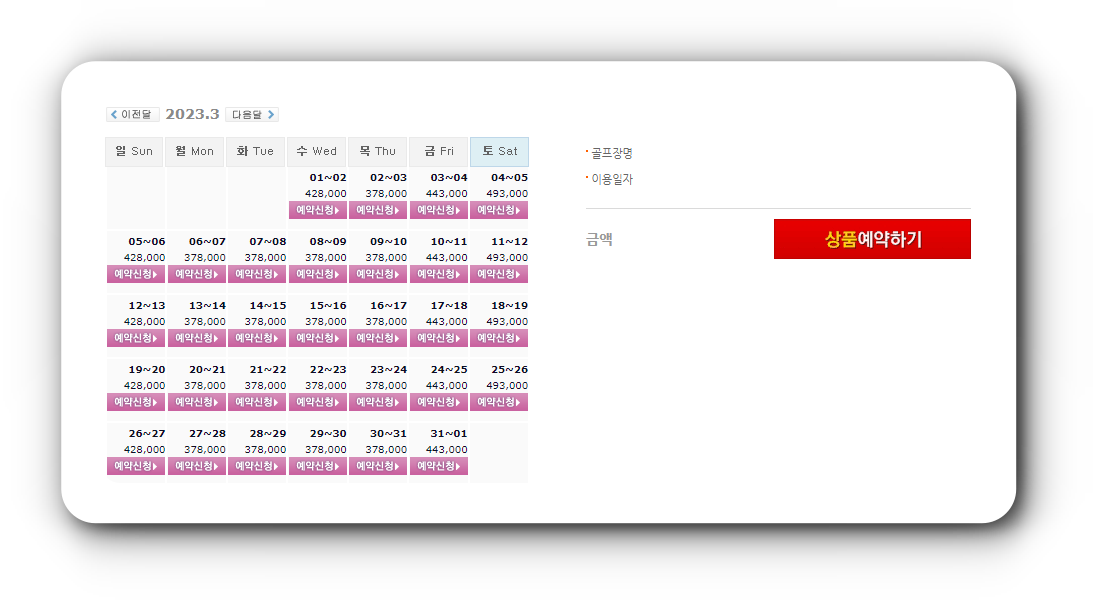Click the 31~01 date text
Viewport: 1093px width, 600px height.
(449, 434)
